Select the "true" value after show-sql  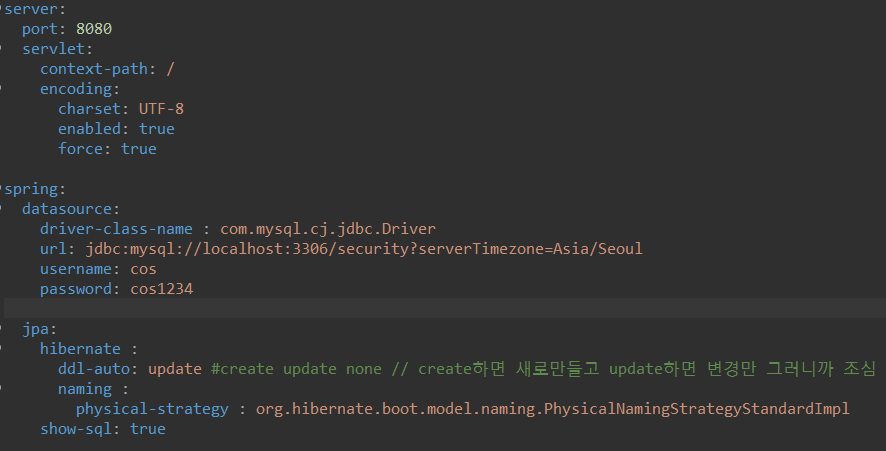coord(147,429)
